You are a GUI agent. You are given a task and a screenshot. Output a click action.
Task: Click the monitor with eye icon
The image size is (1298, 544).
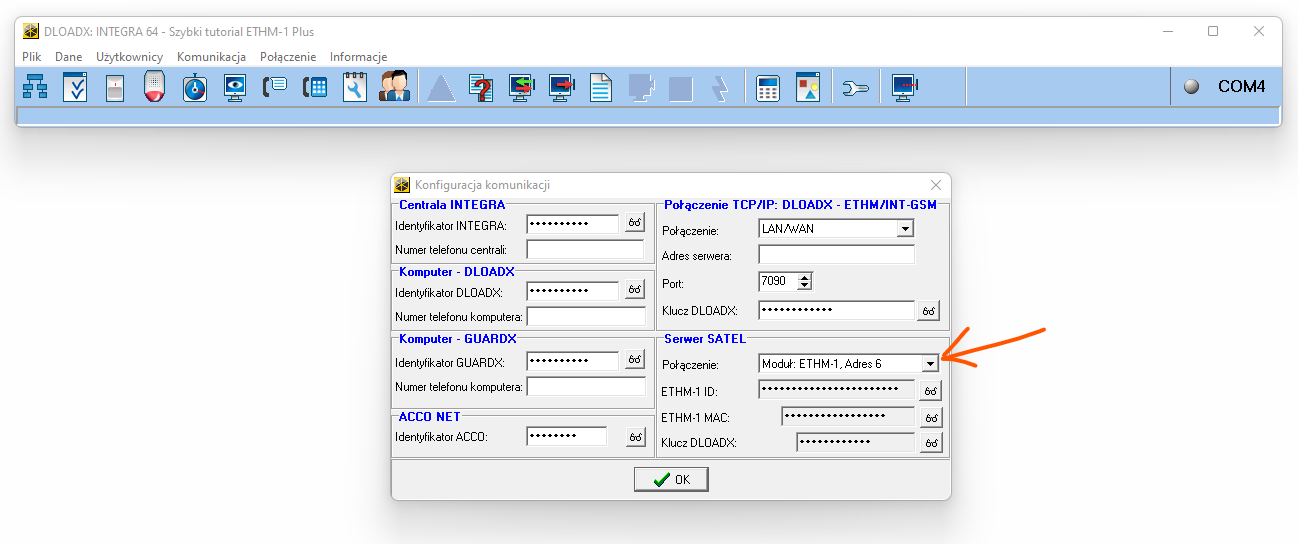pos(234,88)
